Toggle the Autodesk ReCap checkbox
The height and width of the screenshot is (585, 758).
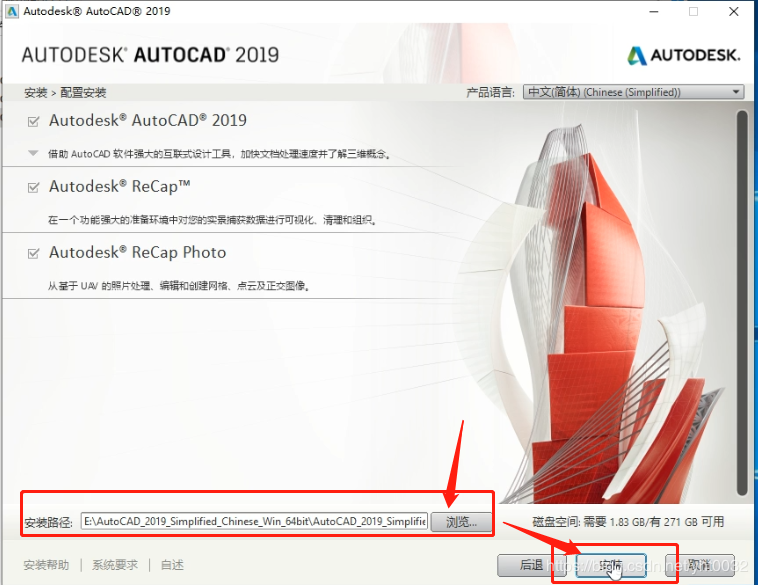tap(33, 187)
